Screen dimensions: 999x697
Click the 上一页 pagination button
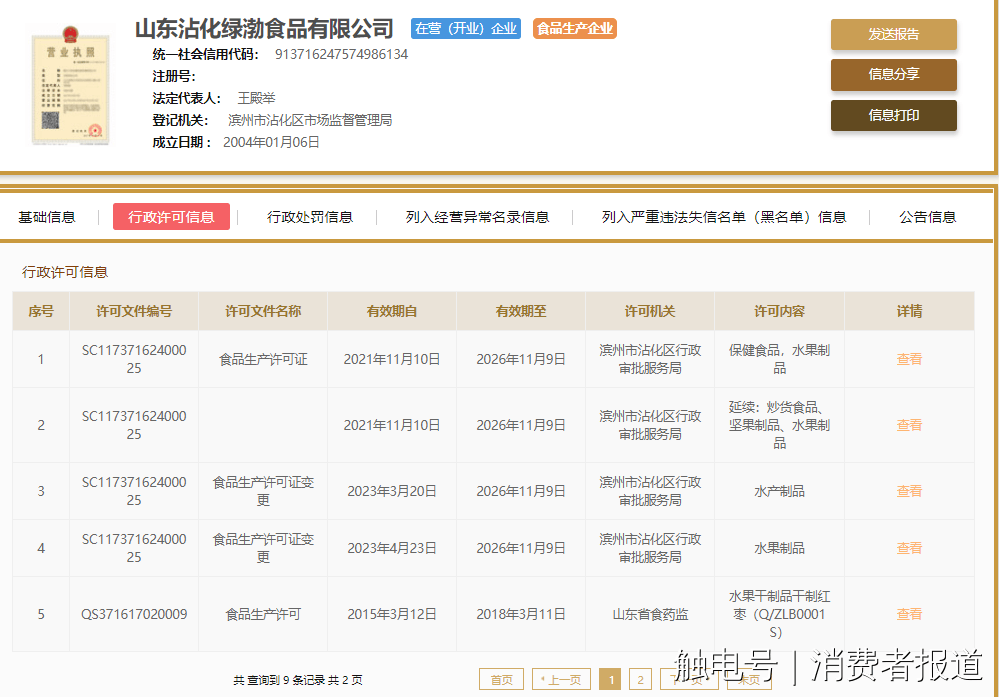[x=561, y=680]
